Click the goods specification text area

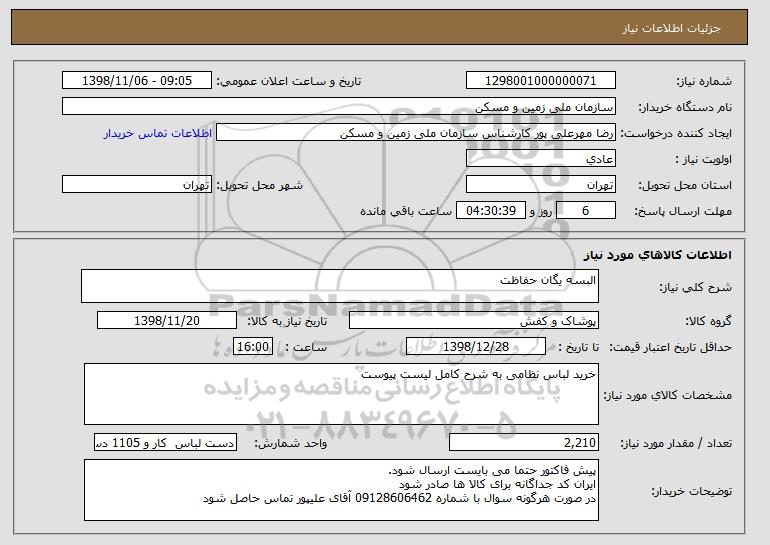[x=341, y=394]
